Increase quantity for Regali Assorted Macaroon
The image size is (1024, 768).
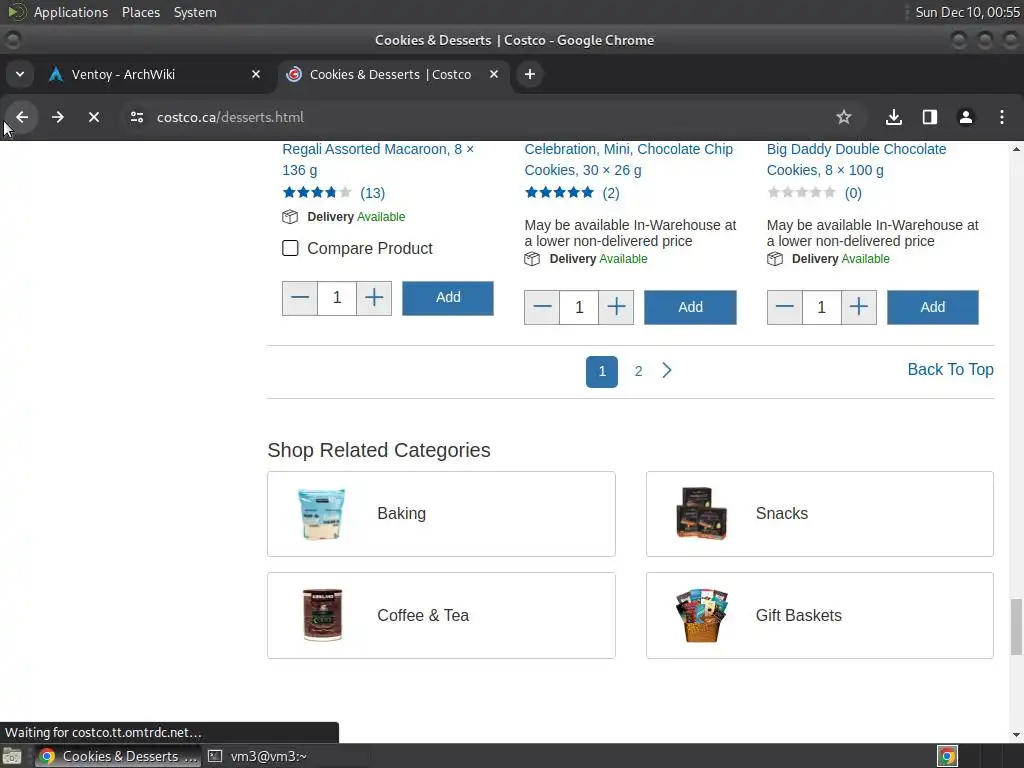pos(374,298)
